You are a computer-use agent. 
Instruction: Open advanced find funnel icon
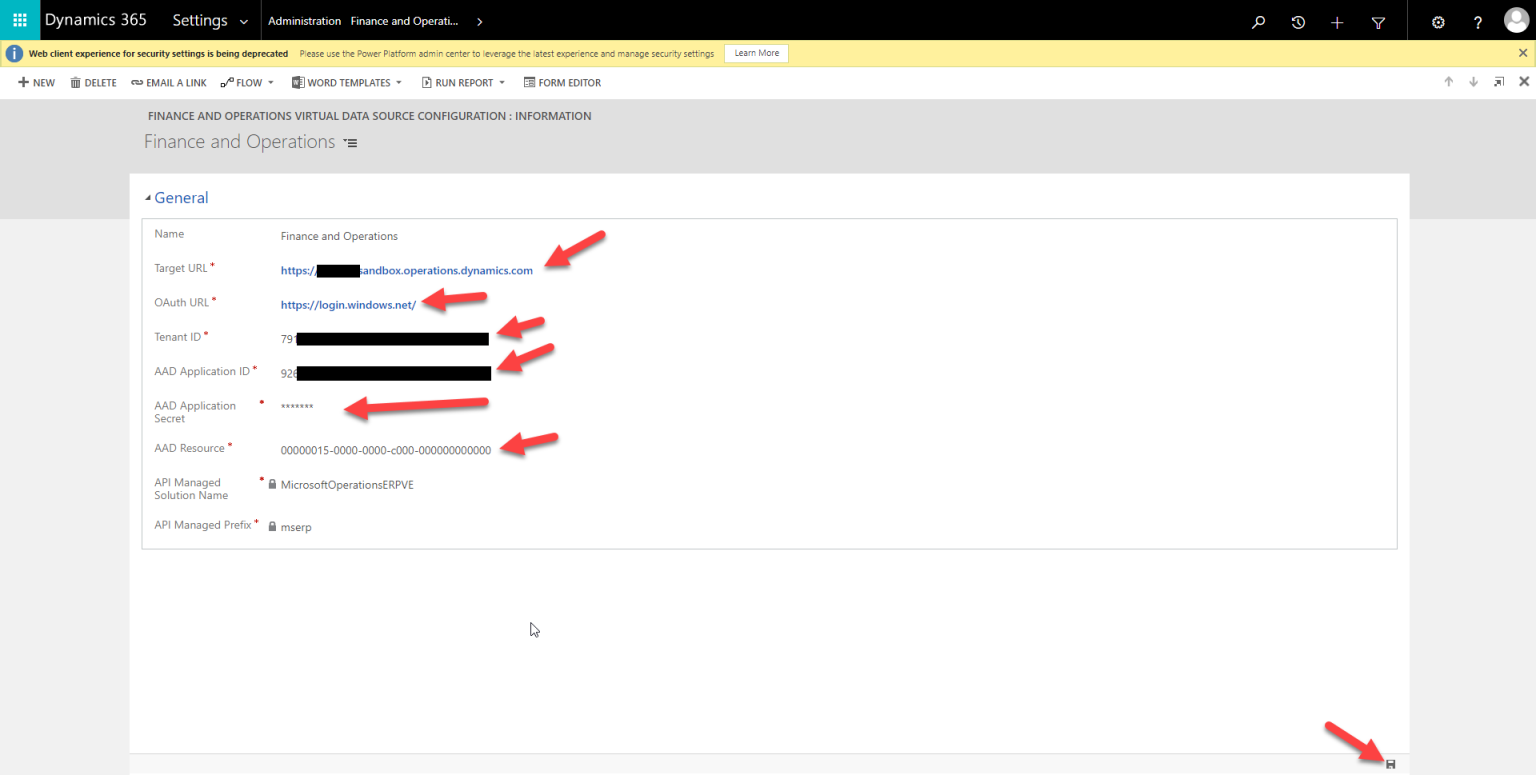tap(1378, 22)
